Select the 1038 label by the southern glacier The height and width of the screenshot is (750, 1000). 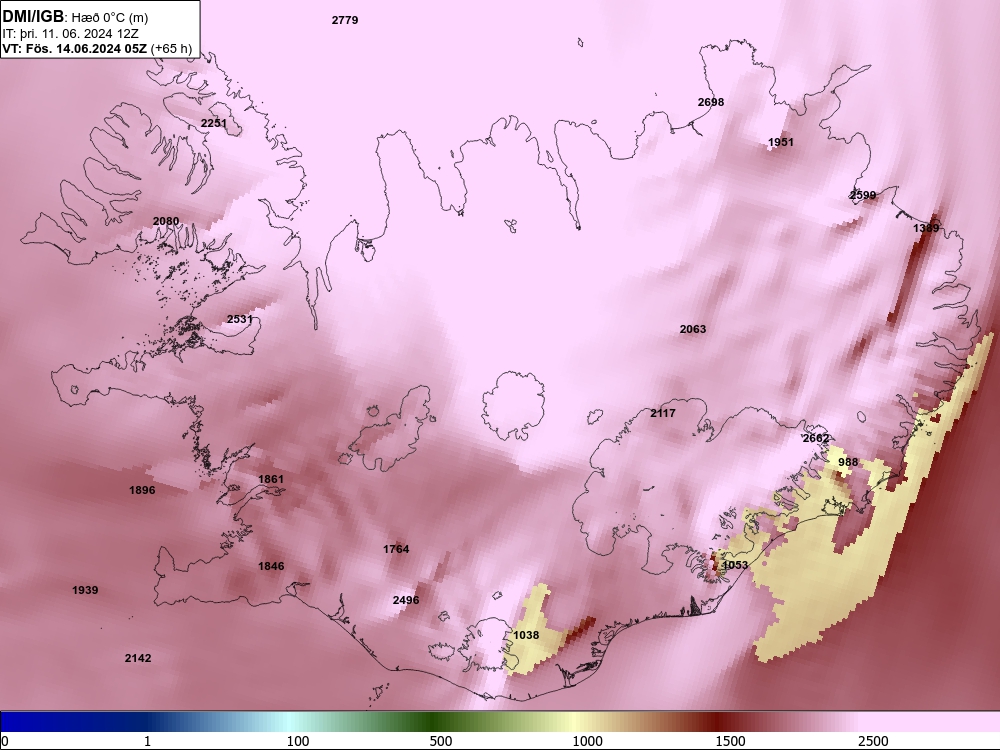pos(526,635)
